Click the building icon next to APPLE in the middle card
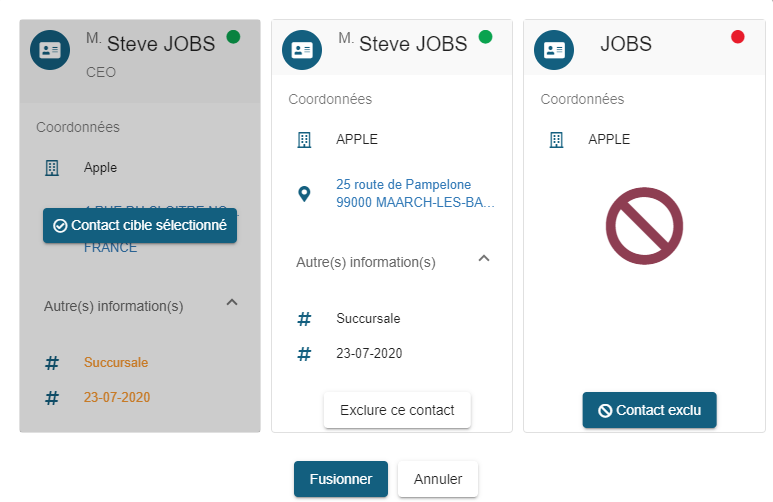 click(x=305, y=140)
